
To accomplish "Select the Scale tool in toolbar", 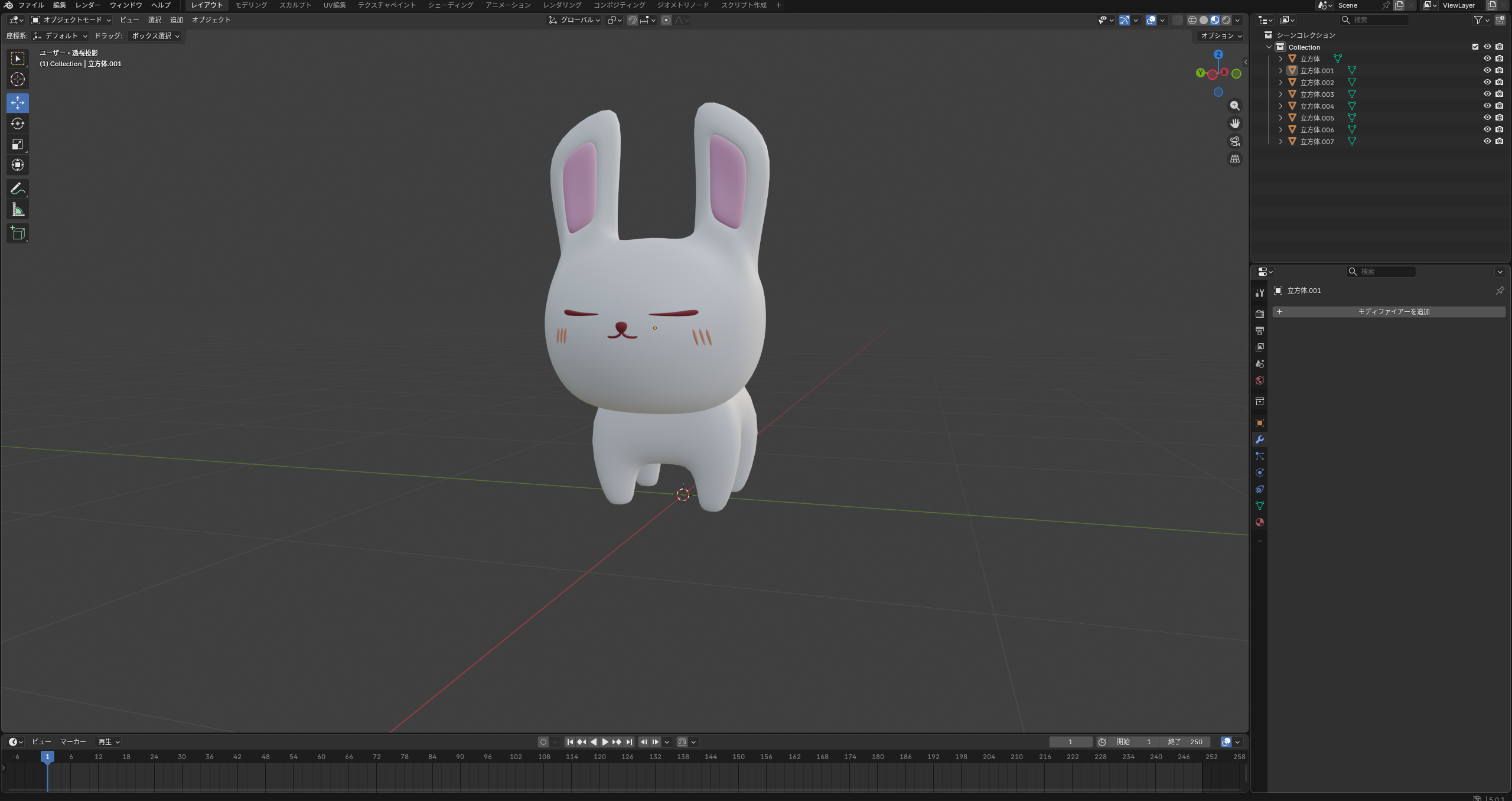I will tap(18, 144).
